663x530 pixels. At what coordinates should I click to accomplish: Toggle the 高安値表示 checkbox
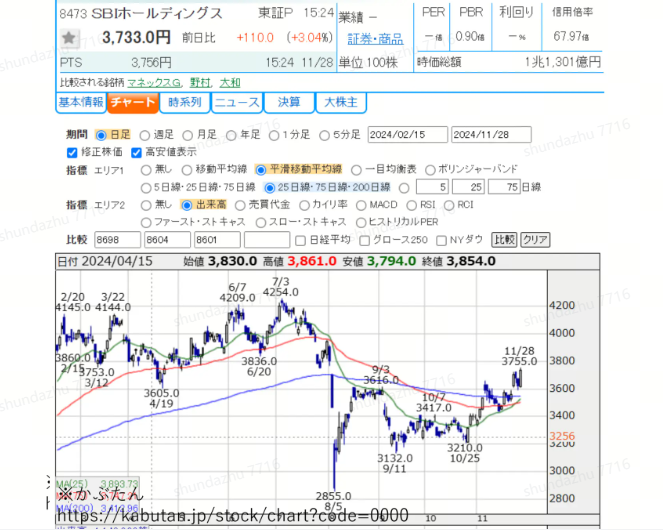(x=136, y=153)
